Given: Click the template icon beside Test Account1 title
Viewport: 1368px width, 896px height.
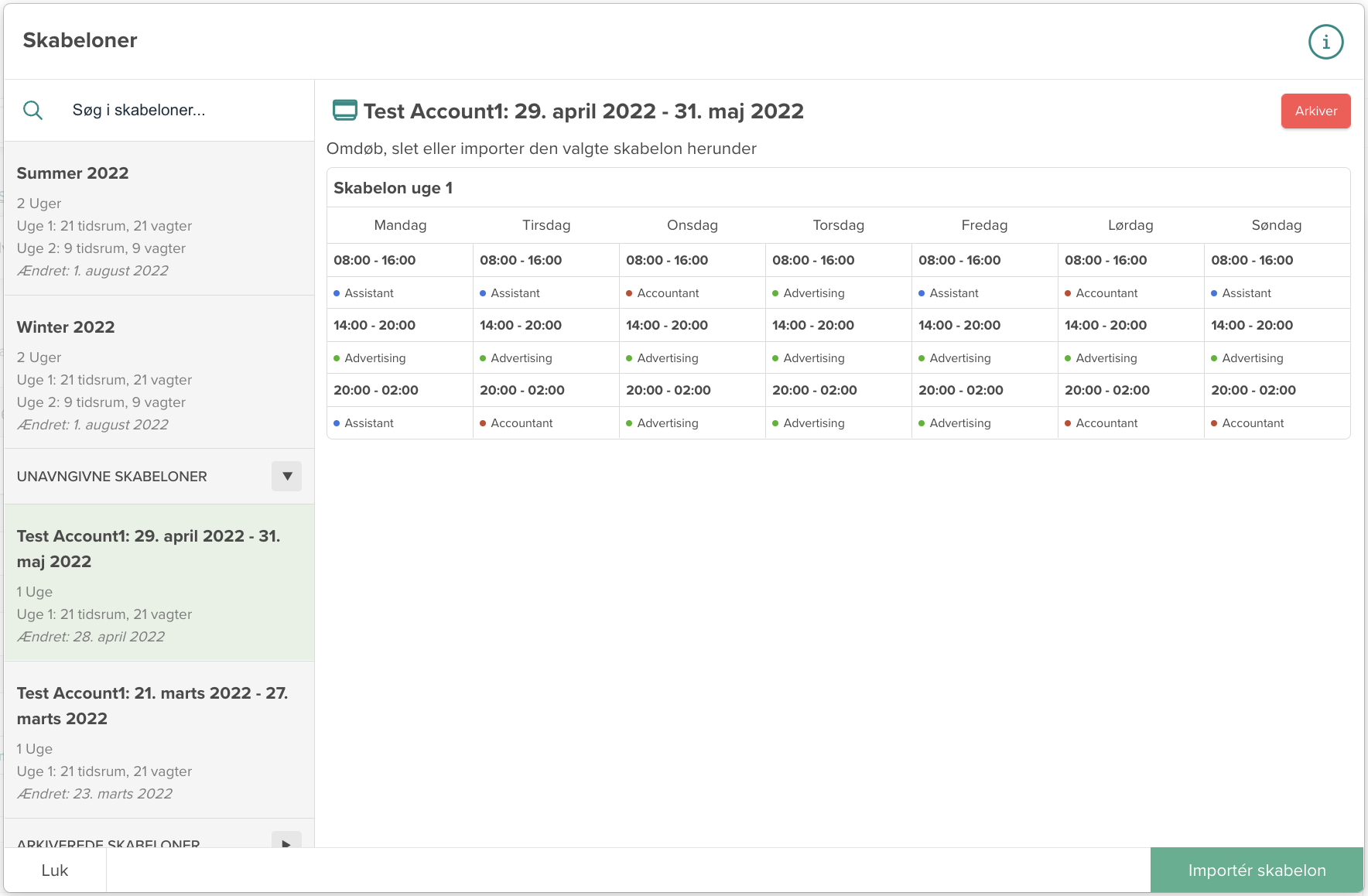Looking at the screenshot, I should pos(344,111).
